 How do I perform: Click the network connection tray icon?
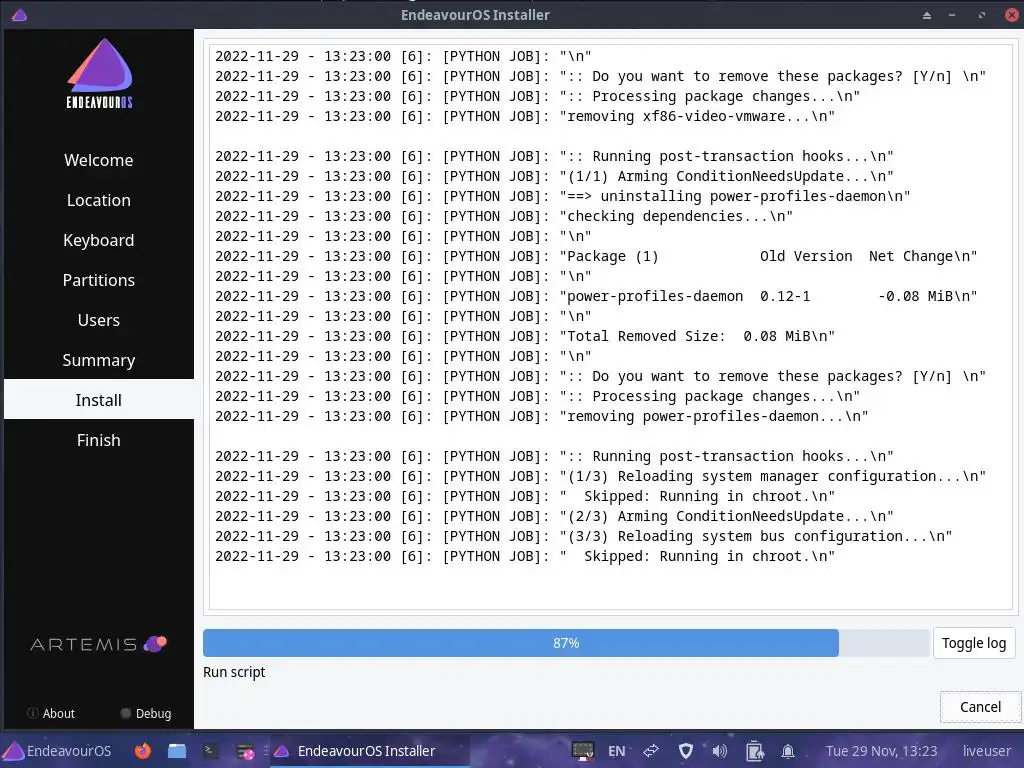coord(651,751)
